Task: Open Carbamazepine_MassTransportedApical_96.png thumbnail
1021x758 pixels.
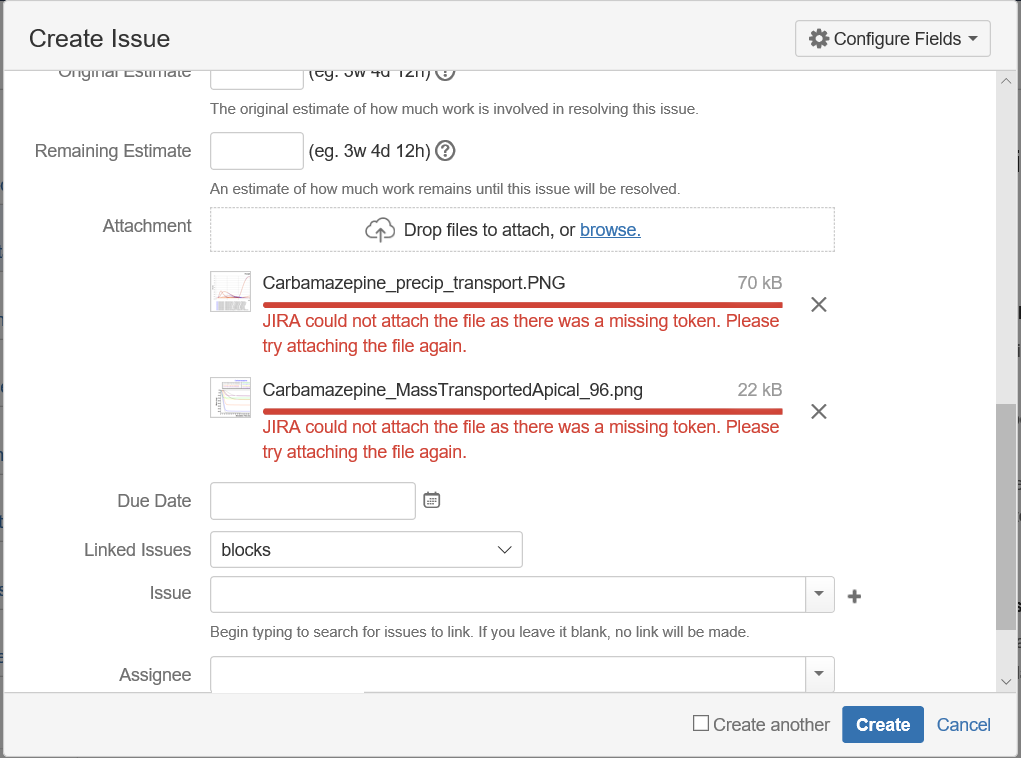Action: coord(231,397)
